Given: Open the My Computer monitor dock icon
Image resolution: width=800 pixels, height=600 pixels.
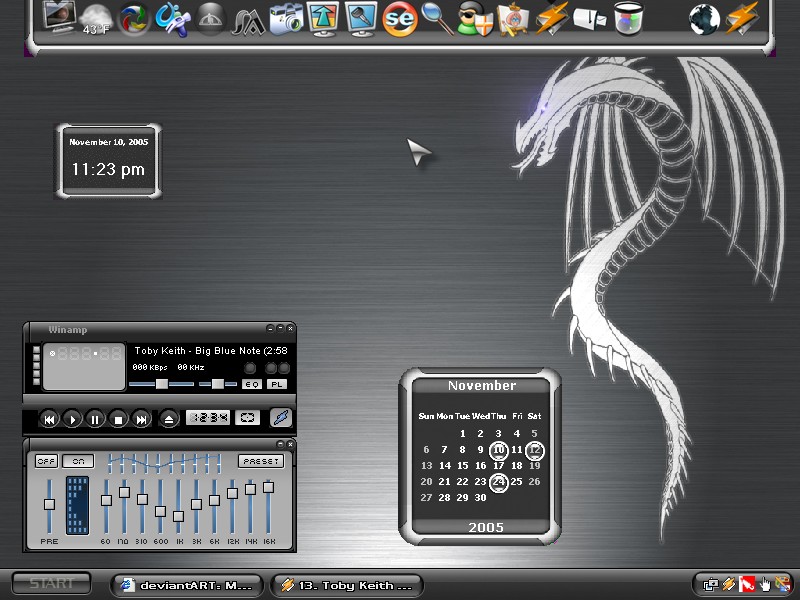Looking at the screenshot, I should [x=59, y=18].
